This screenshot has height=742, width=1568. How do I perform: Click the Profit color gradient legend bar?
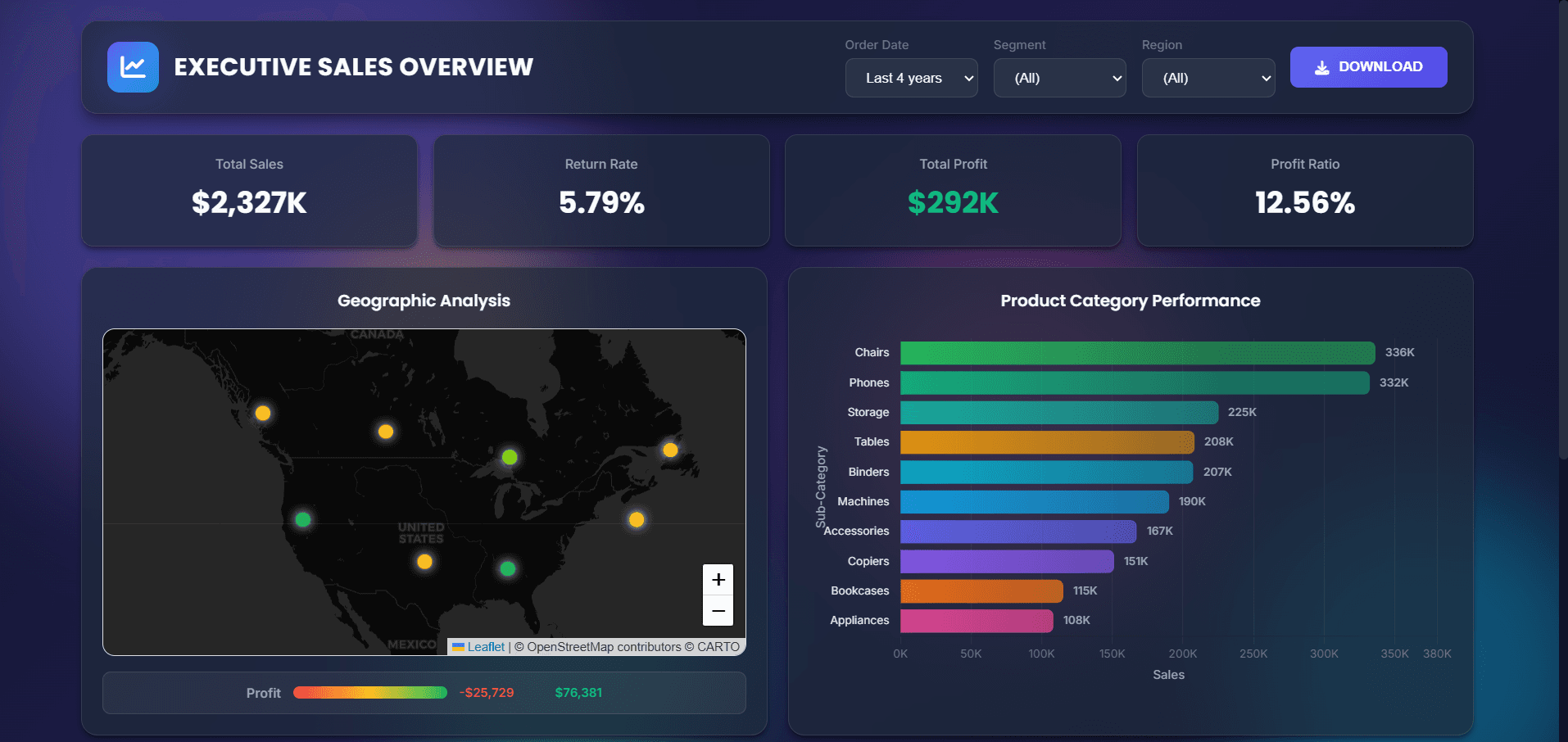click(370, 692)
